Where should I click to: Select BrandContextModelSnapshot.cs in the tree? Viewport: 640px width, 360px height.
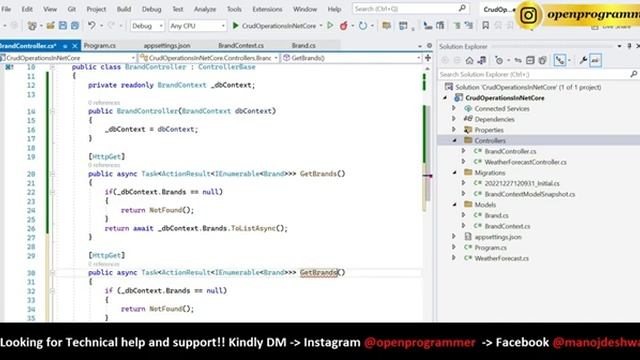tap(530, 194)
